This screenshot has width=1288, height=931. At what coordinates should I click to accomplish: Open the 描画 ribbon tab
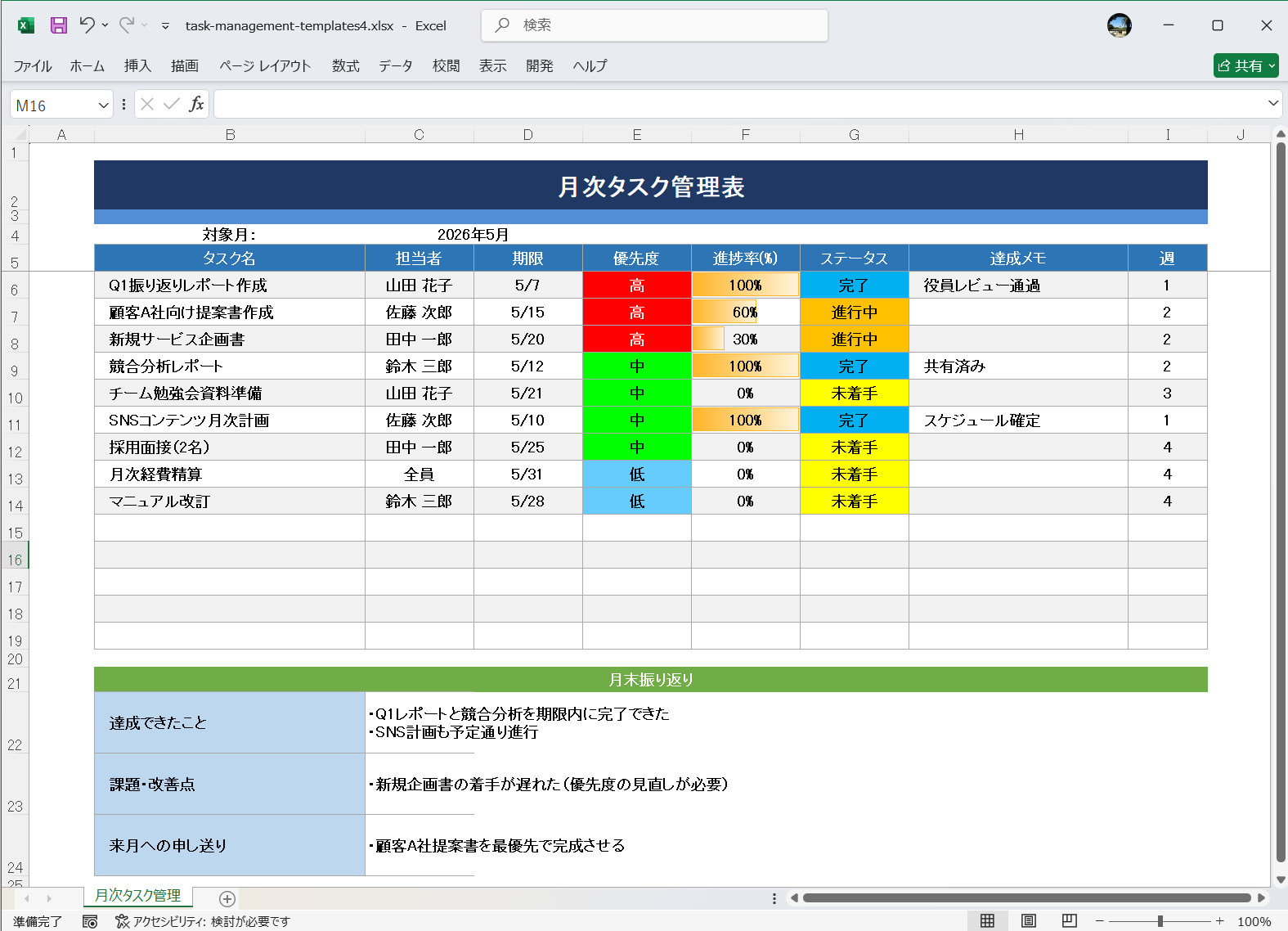pos(185,65)
